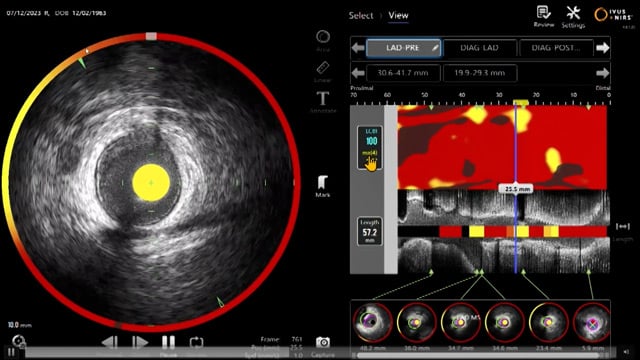Click the upper longitudinal IVUS view

point(504,207)
